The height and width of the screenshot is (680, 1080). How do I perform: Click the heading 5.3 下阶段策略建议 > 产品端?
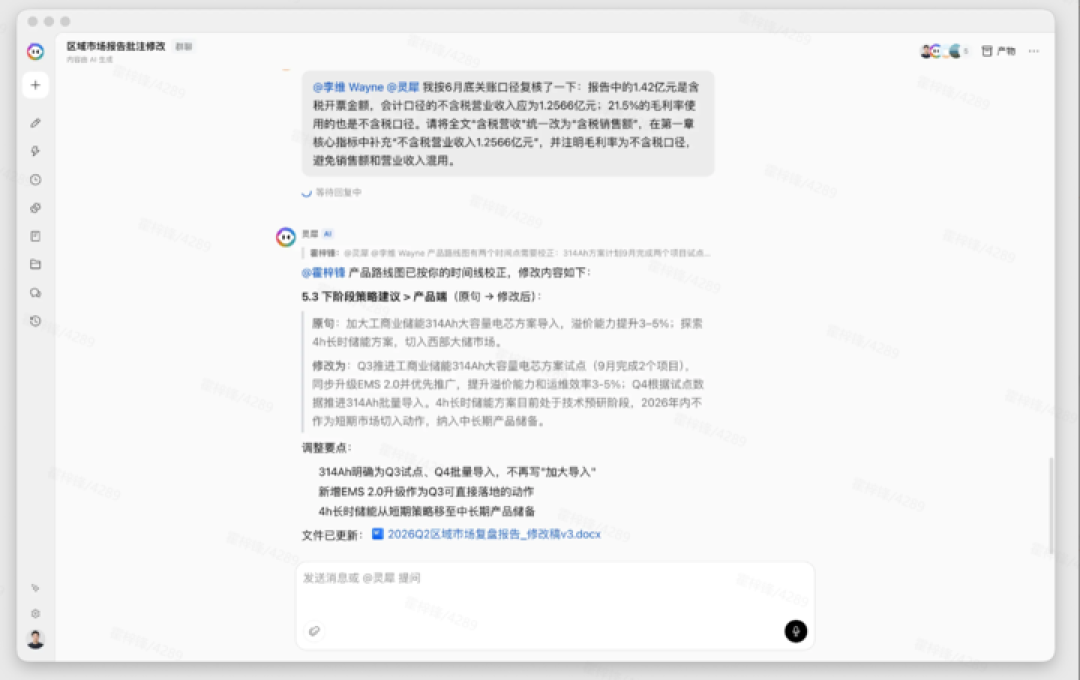tap(374, 297)
